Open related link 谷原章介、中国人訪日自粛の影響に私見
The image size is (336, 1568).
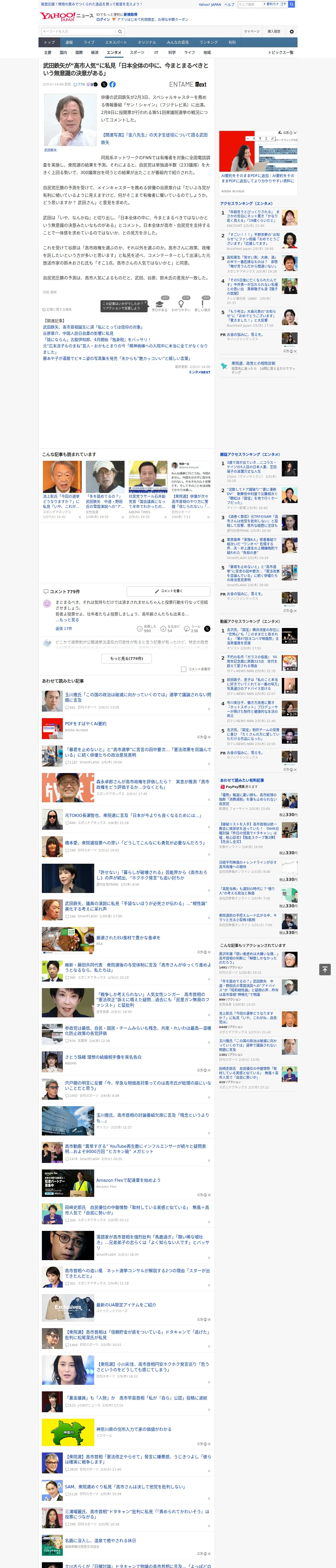pos(78,333)
